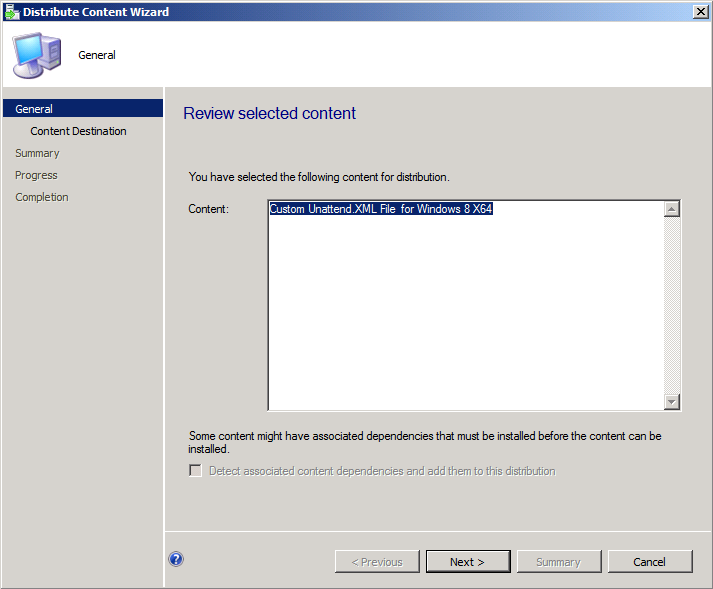The image size is (713, 589).
Task: Toggle Detect associated content dependencies checkbox
Action: (x=195, y=470)
